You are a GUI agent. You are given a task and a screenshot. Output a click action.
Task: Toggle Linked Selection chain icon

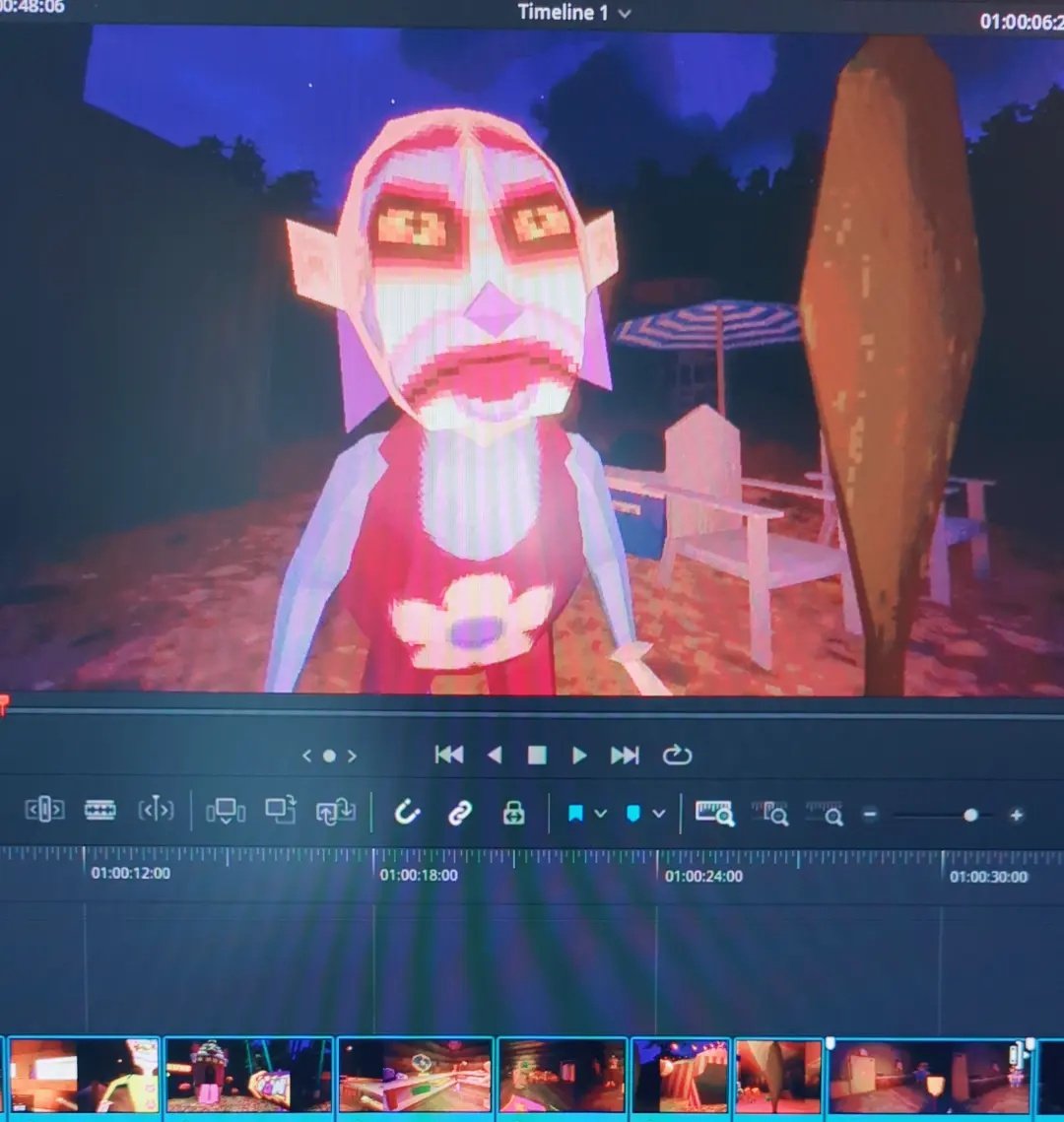click(x=459, y=813)
